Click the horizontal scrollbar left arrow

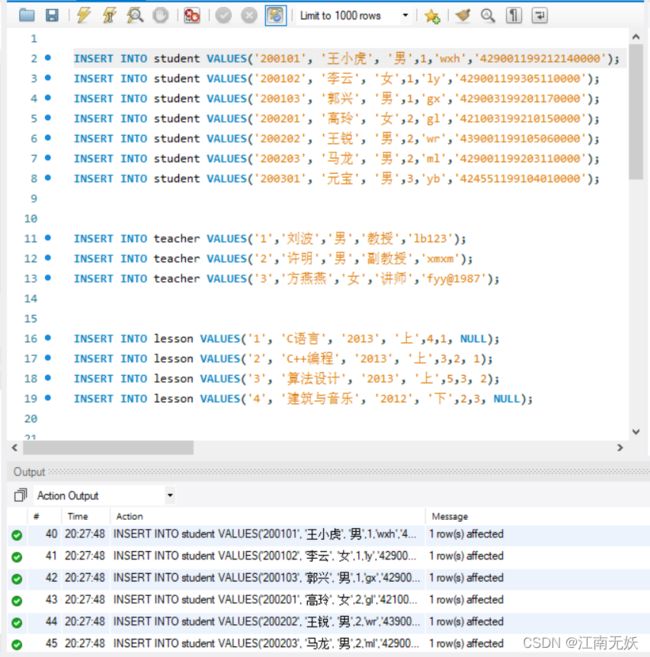(x=15, y=447)
